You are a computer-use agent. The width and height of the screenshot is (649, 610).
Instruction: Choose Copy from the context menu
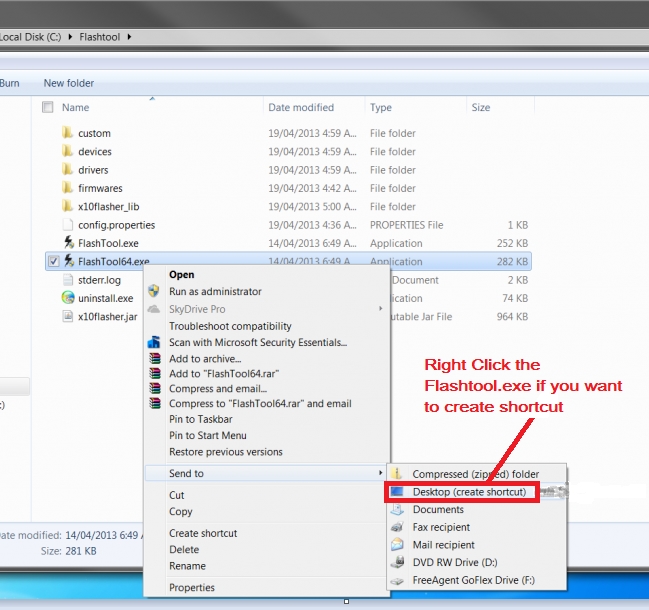click(x=180, y=512)
